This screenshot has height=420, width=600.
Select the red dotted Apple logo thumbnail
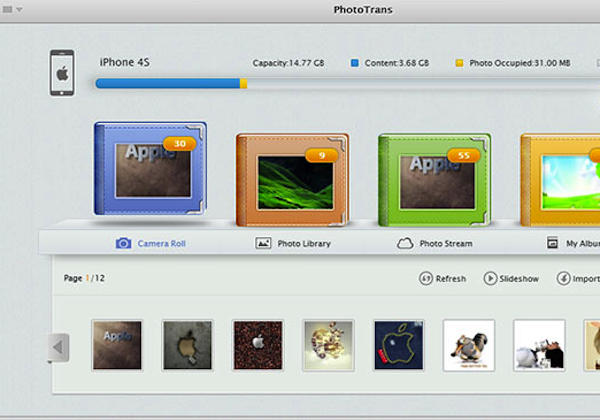coord(258,345)
